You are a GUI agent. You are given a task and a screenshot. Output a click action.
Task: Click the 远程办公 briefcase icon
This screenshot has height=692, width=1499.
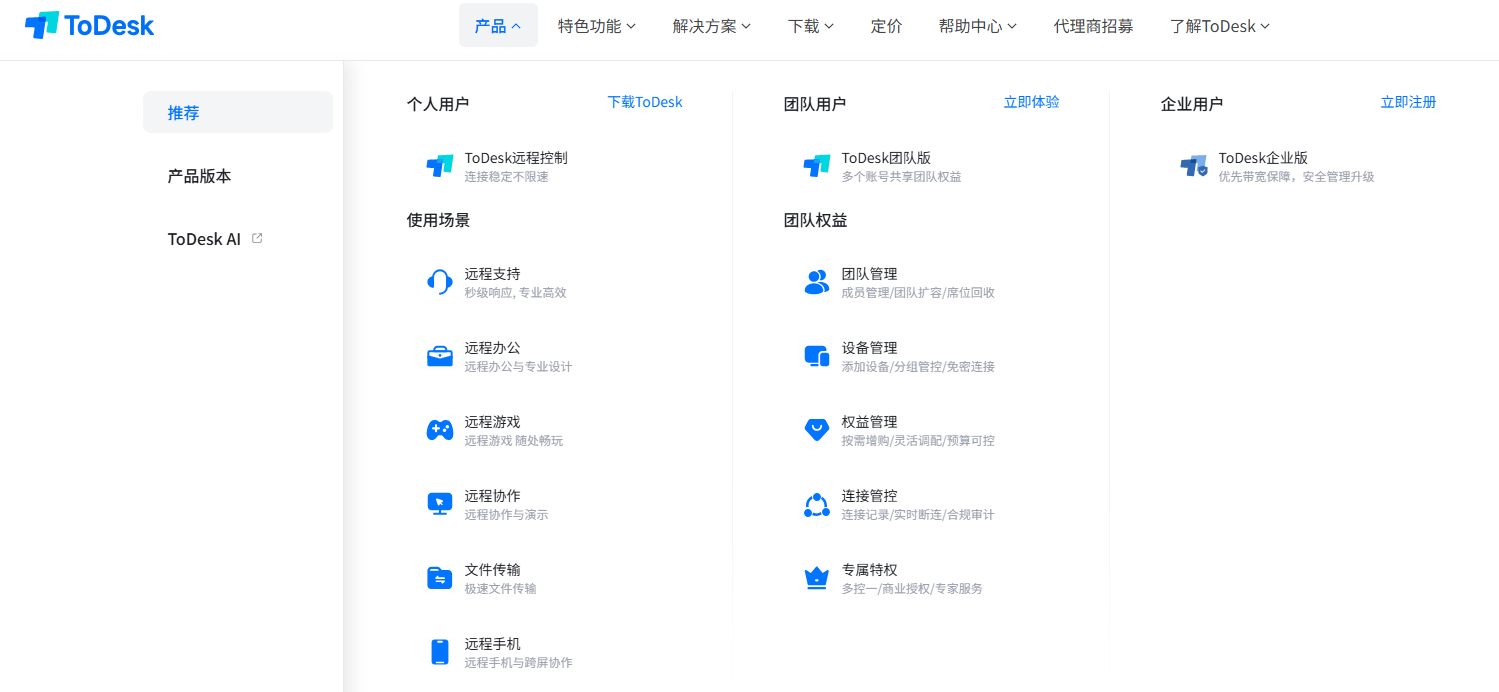(x=440, y=356)
